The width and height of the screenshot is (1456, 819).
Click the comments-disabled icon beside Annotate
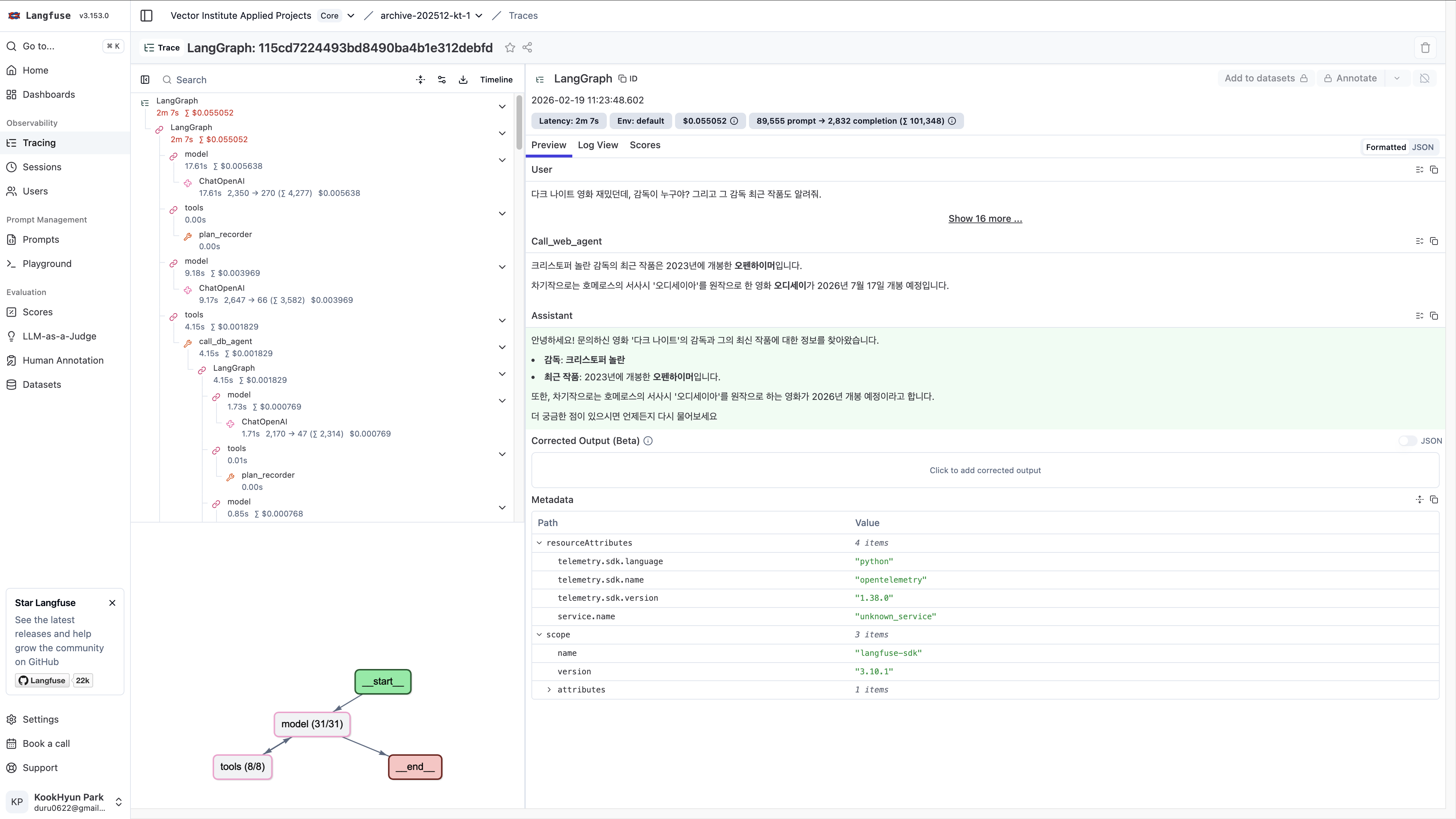[x=1424, y=79]
